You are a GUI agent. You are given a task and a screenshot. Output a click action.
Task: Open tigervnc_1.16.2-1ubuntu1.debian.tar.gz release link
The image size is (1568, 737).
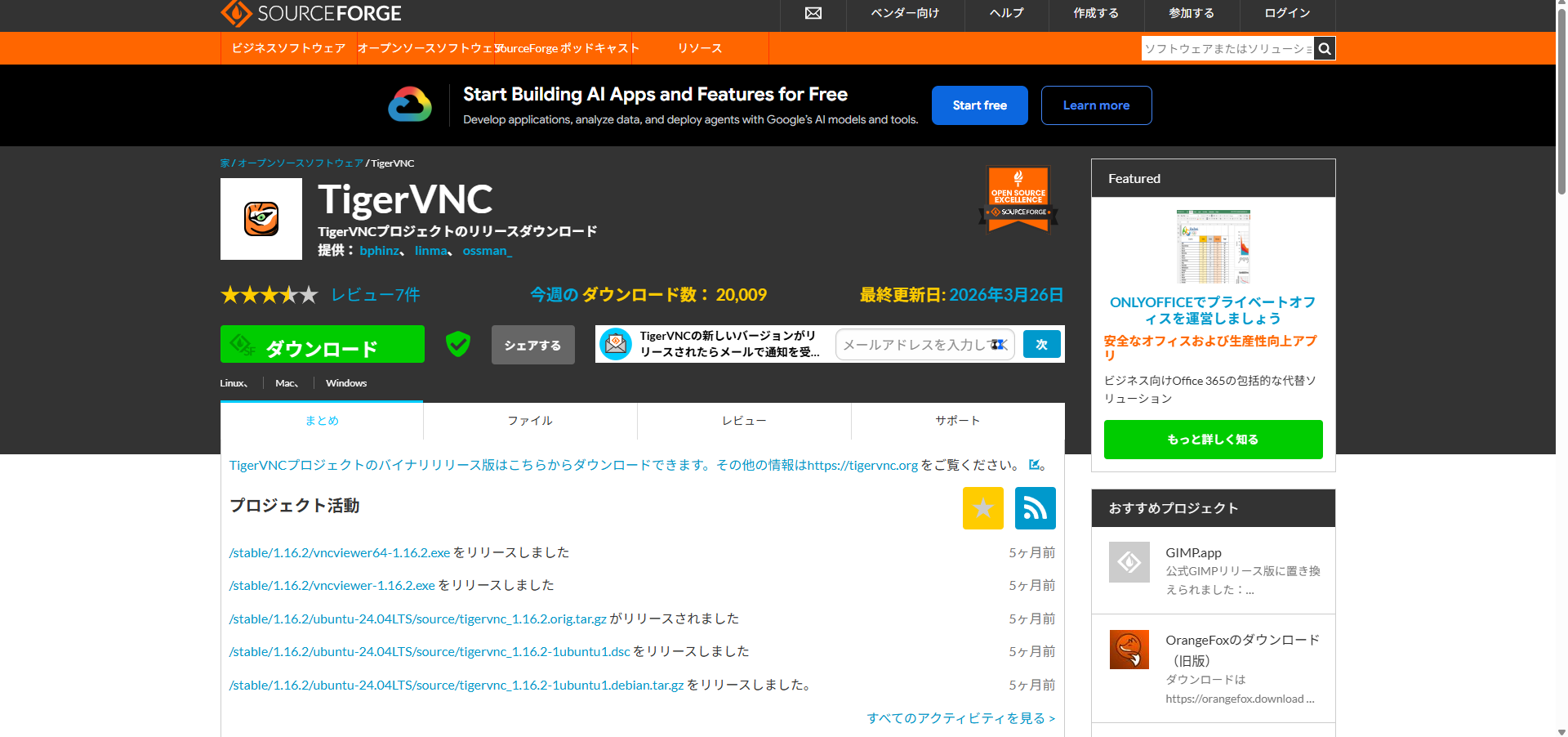(457, 686)
